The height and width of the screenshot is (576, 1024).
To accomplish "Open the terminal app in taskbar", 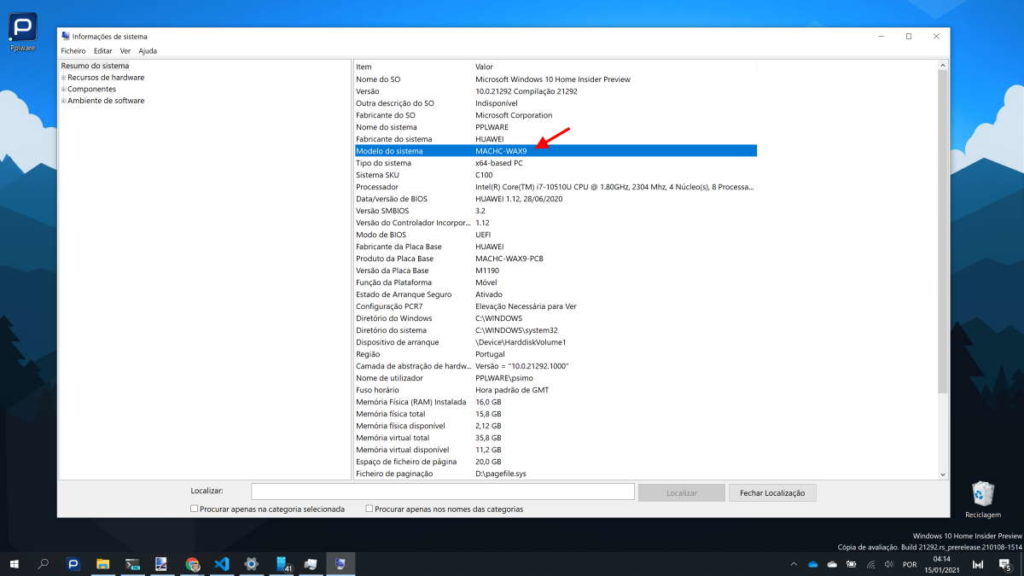I will (x=133, y=564).
